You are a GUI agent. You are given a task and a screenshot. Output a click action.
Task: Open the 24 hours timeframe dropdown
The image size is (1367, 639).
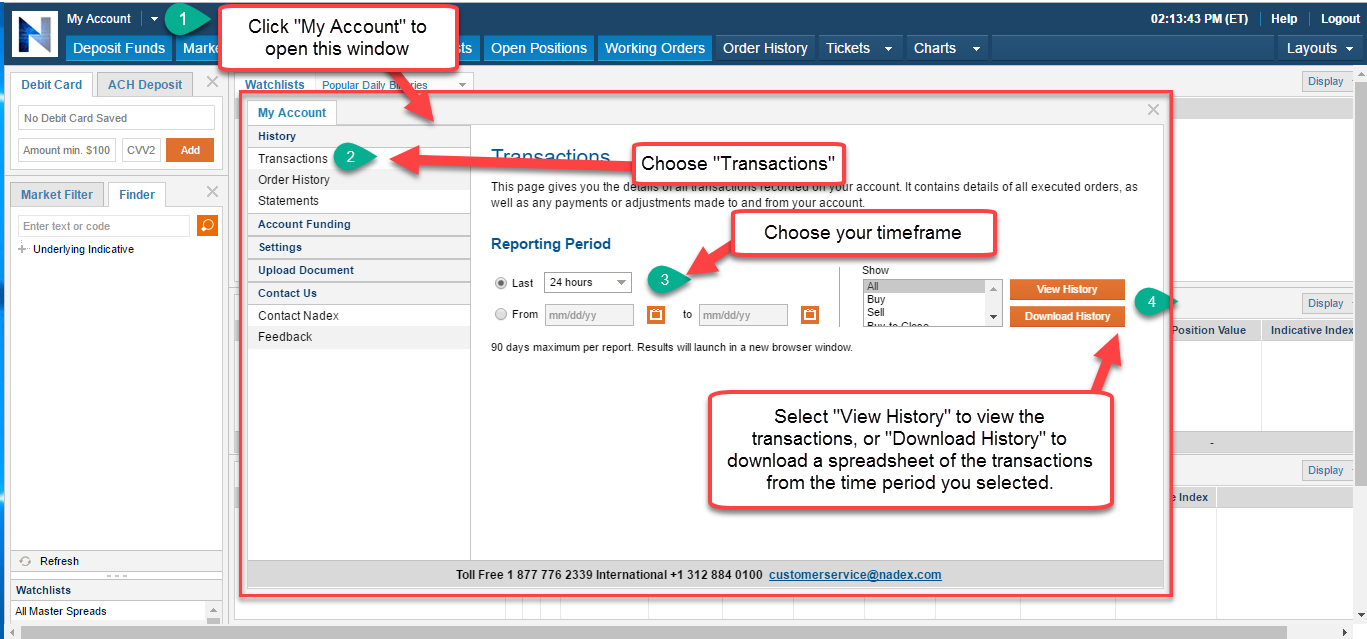pos(588,283)
